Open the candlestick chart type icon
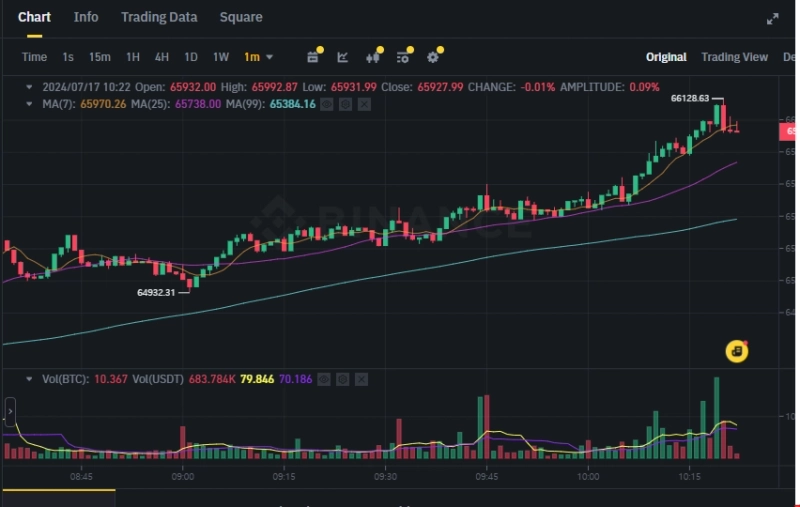The height and width of the screenshot is (507, 800). (373, 57)
